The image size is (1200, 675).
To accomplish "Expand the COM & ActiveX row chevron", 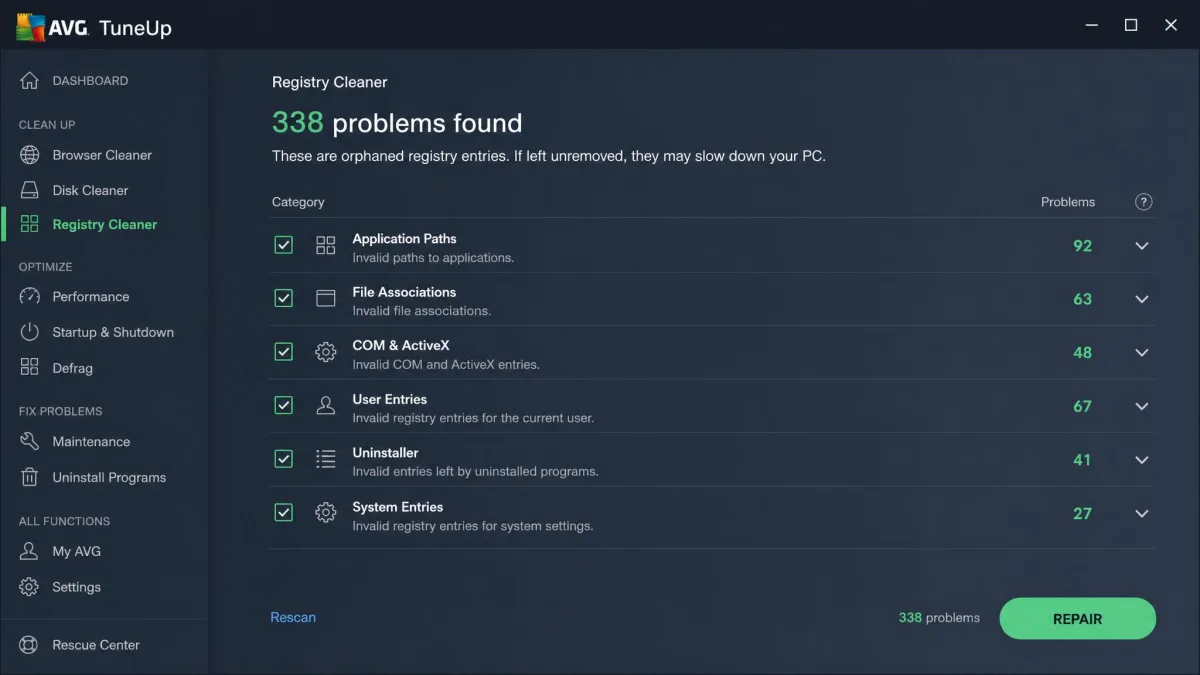I will tap(1142, 353).
